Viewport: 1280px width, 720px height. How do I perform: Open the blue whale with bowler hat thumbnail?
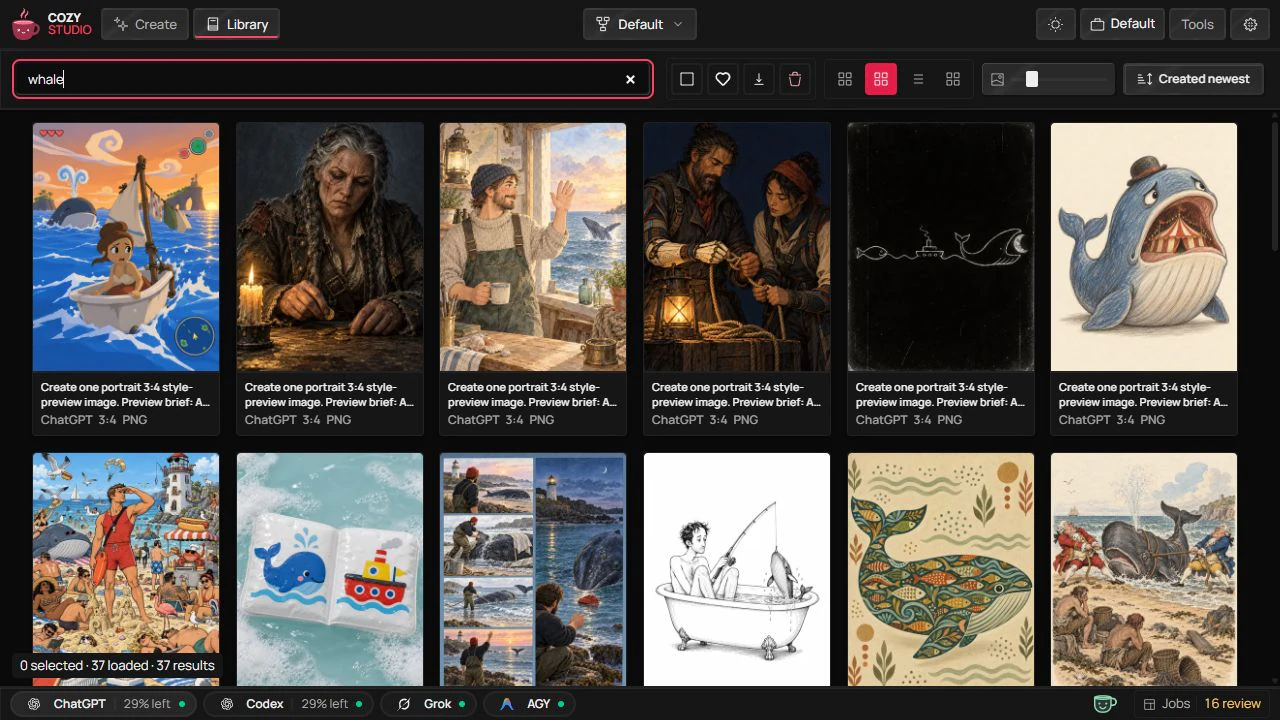1144,247
